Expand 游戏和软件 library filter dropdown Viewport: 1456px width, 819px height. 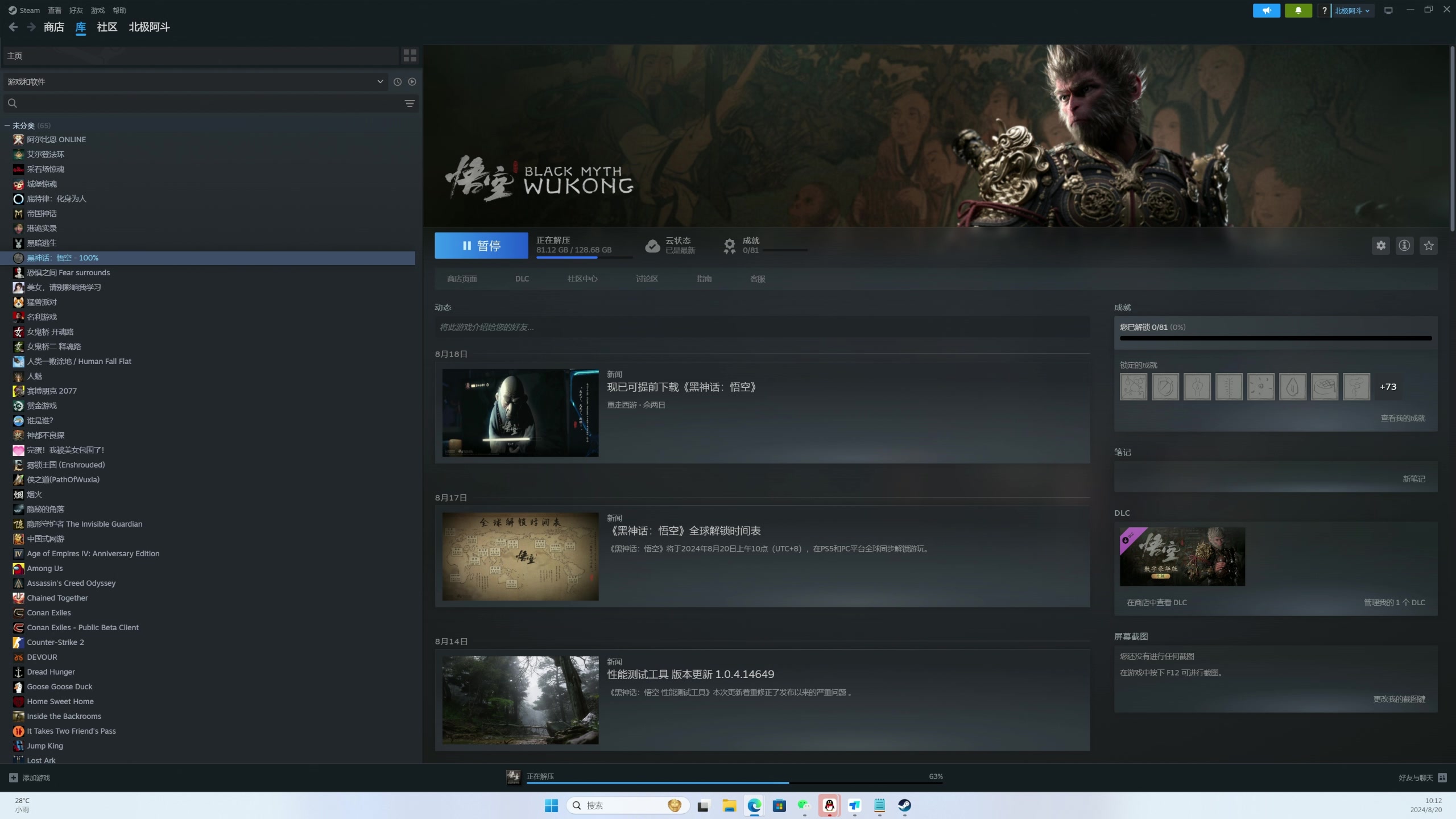(196, 82)
